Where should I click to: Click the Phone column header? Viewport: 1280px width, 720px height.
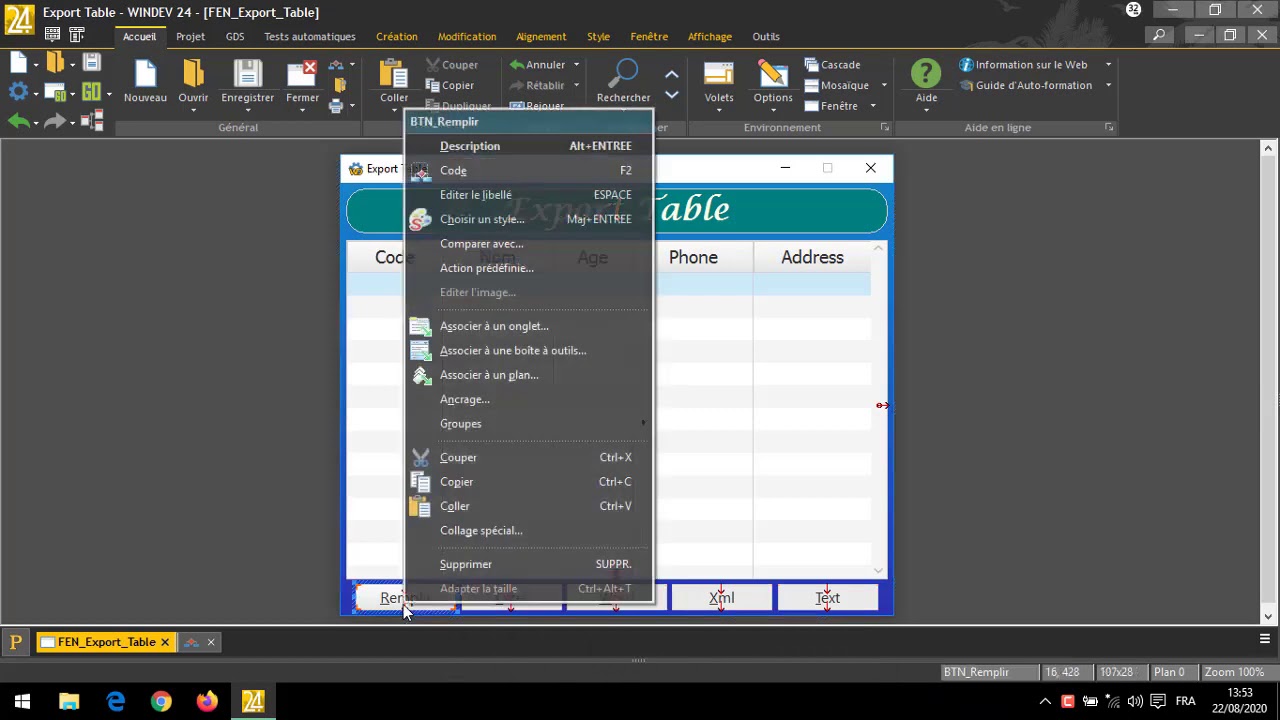click(x=693, y=257)
